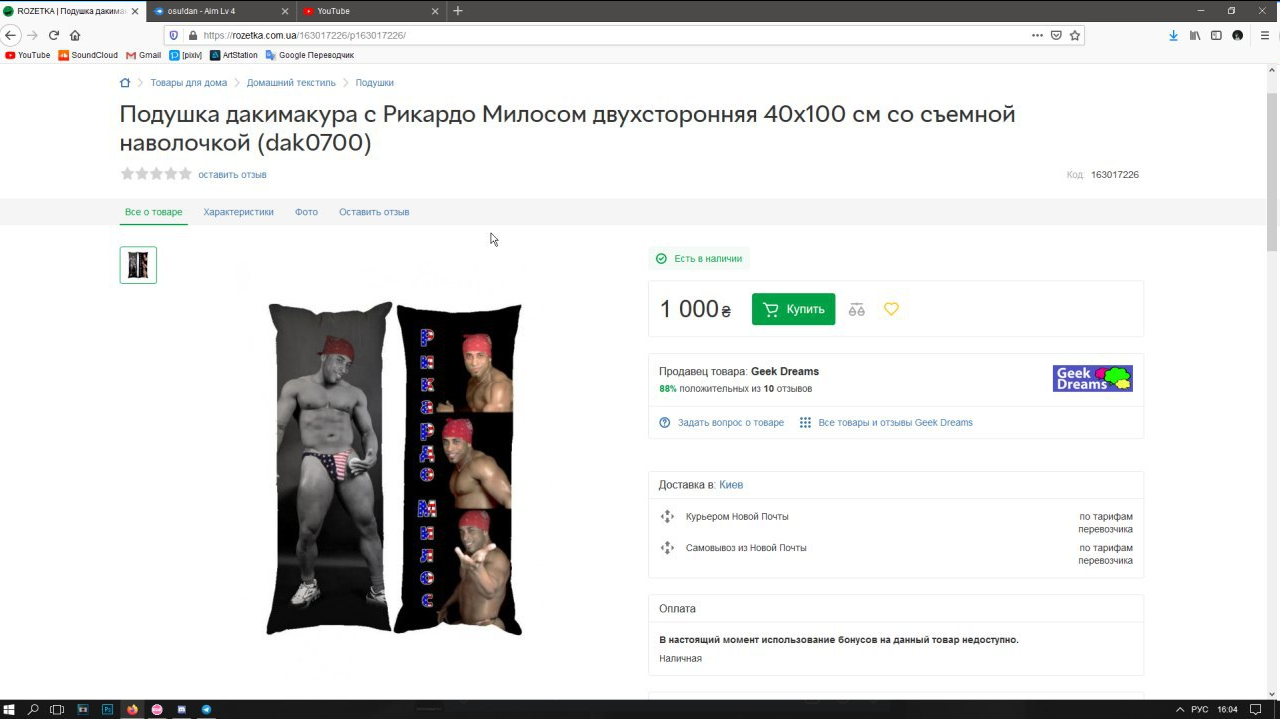
Task: Select the 'Все о товаре' tab
Action: coord(153,212)
